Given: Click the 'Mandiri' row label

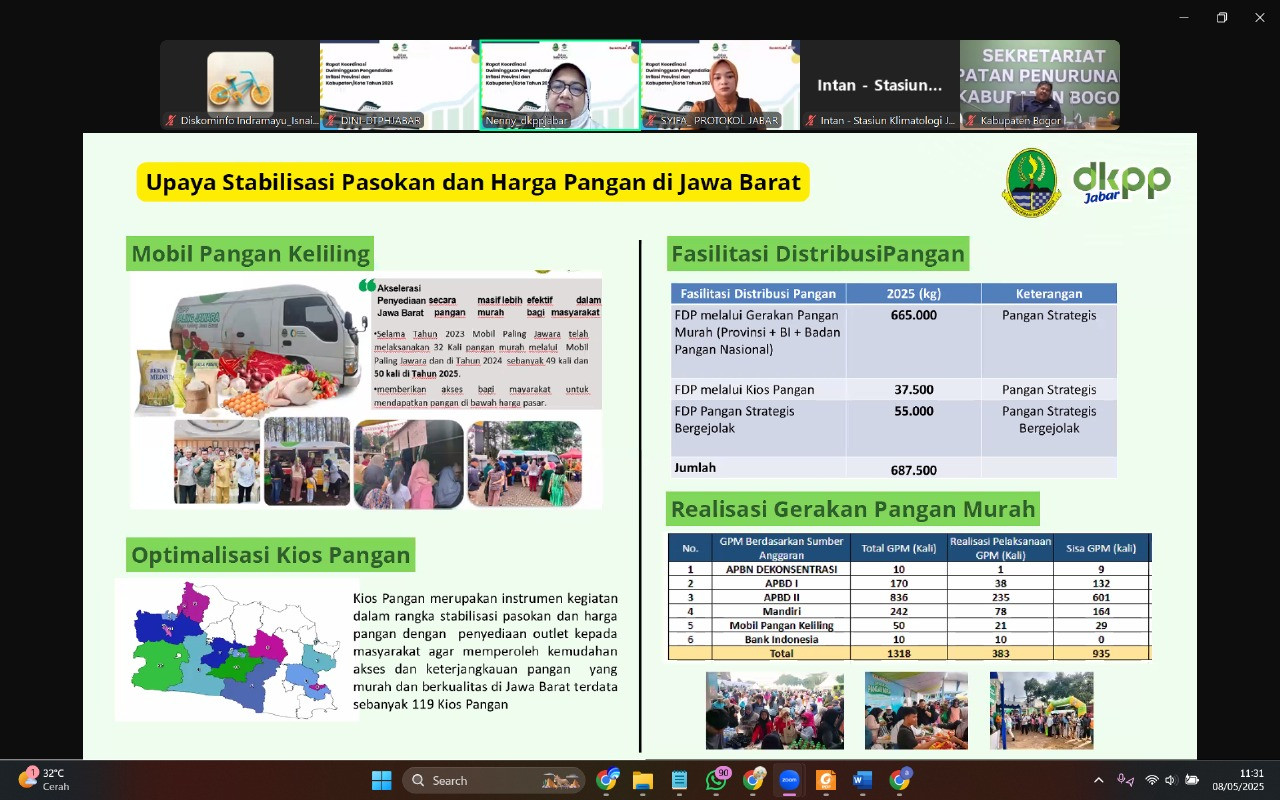Looking at the screenshot, I should (x=781, y=611).
